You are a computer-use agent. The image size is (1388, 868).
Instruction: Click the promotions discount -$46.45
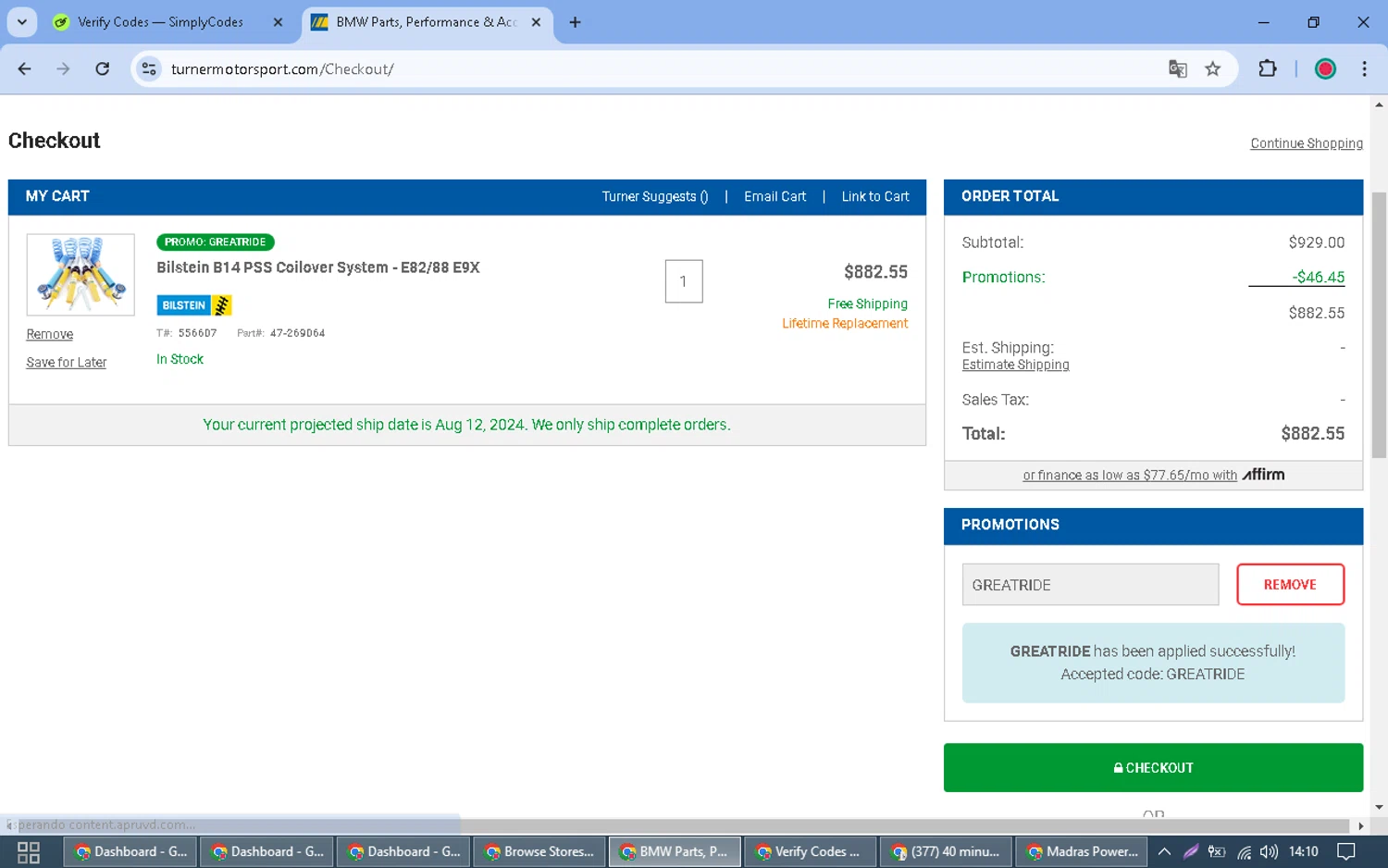[x=1318, y=278]
